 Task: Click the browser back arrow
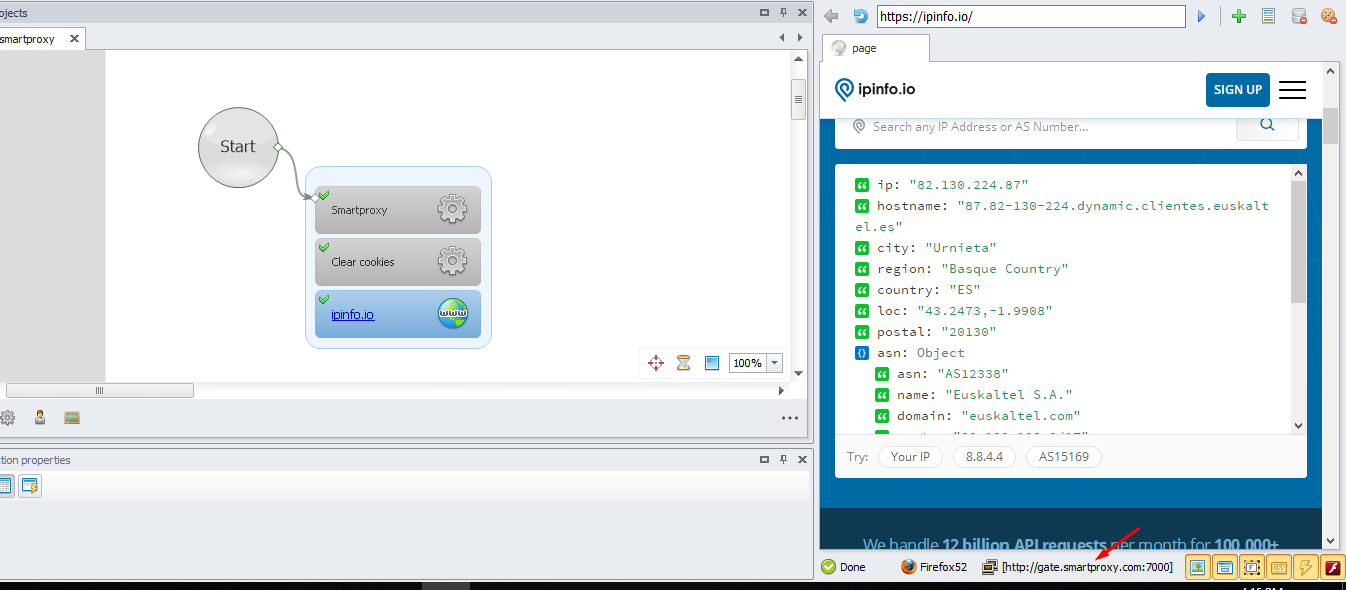(831, 16)
